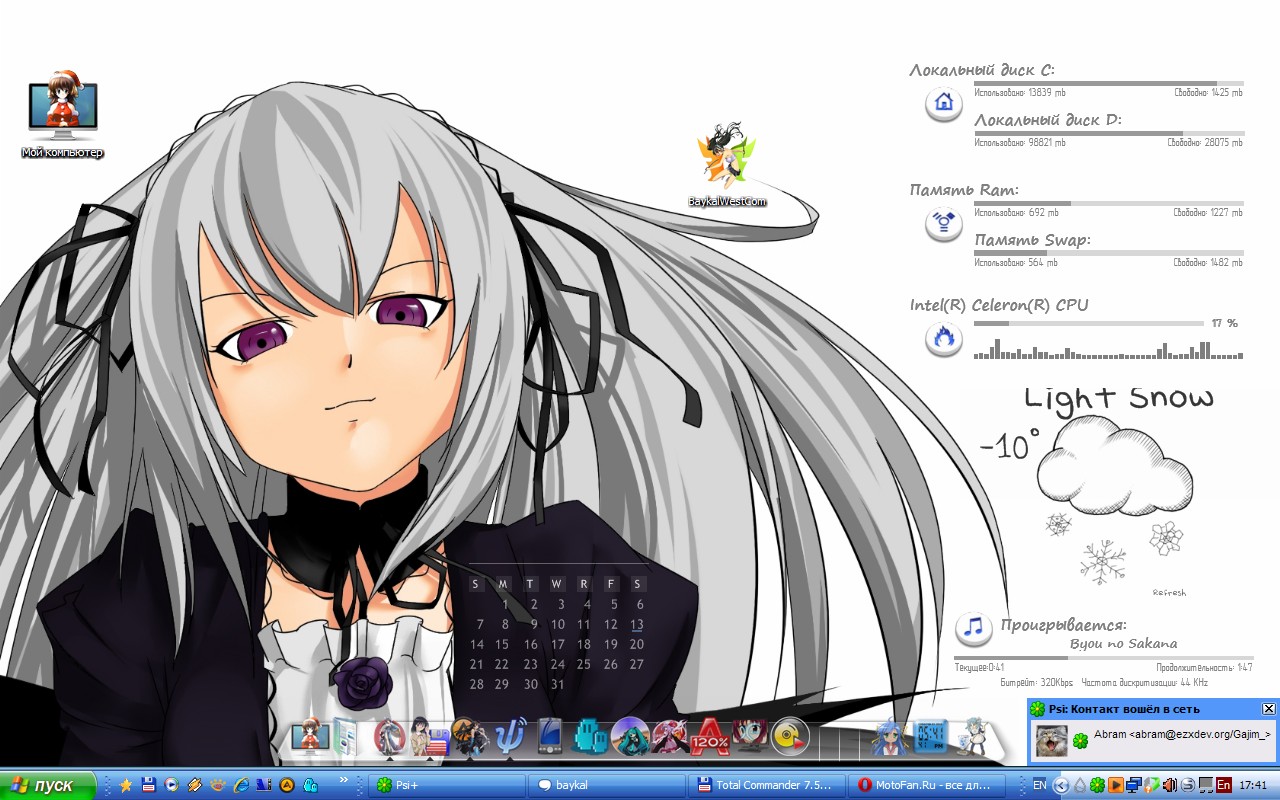The width and height of the screenshot is (1280, 800).
Task: Click the system clock 17:41
Action: click(x=1253, y=785)
